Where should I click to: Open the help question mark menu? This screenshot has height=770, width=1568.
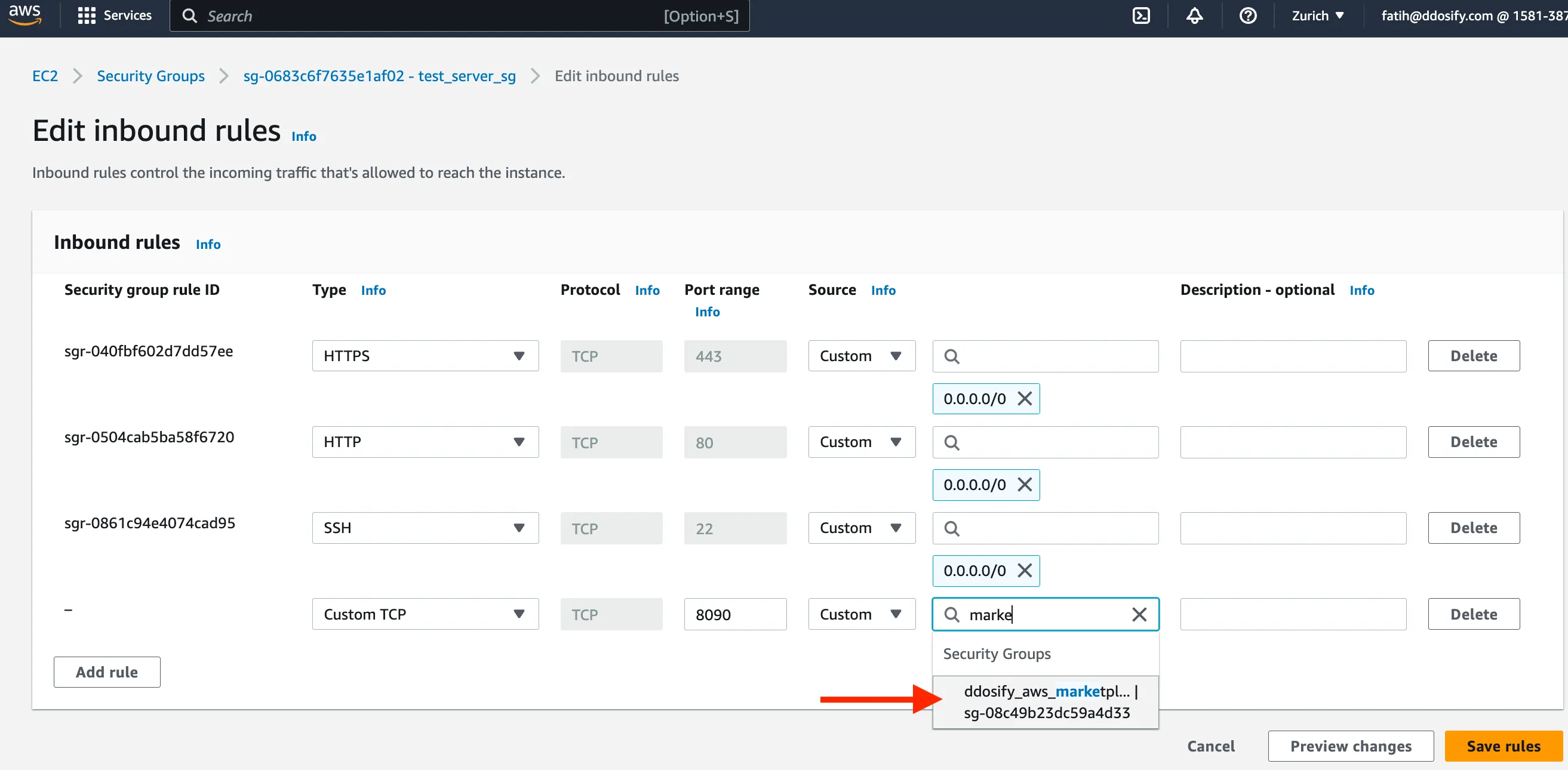(x=1248, y=15)
